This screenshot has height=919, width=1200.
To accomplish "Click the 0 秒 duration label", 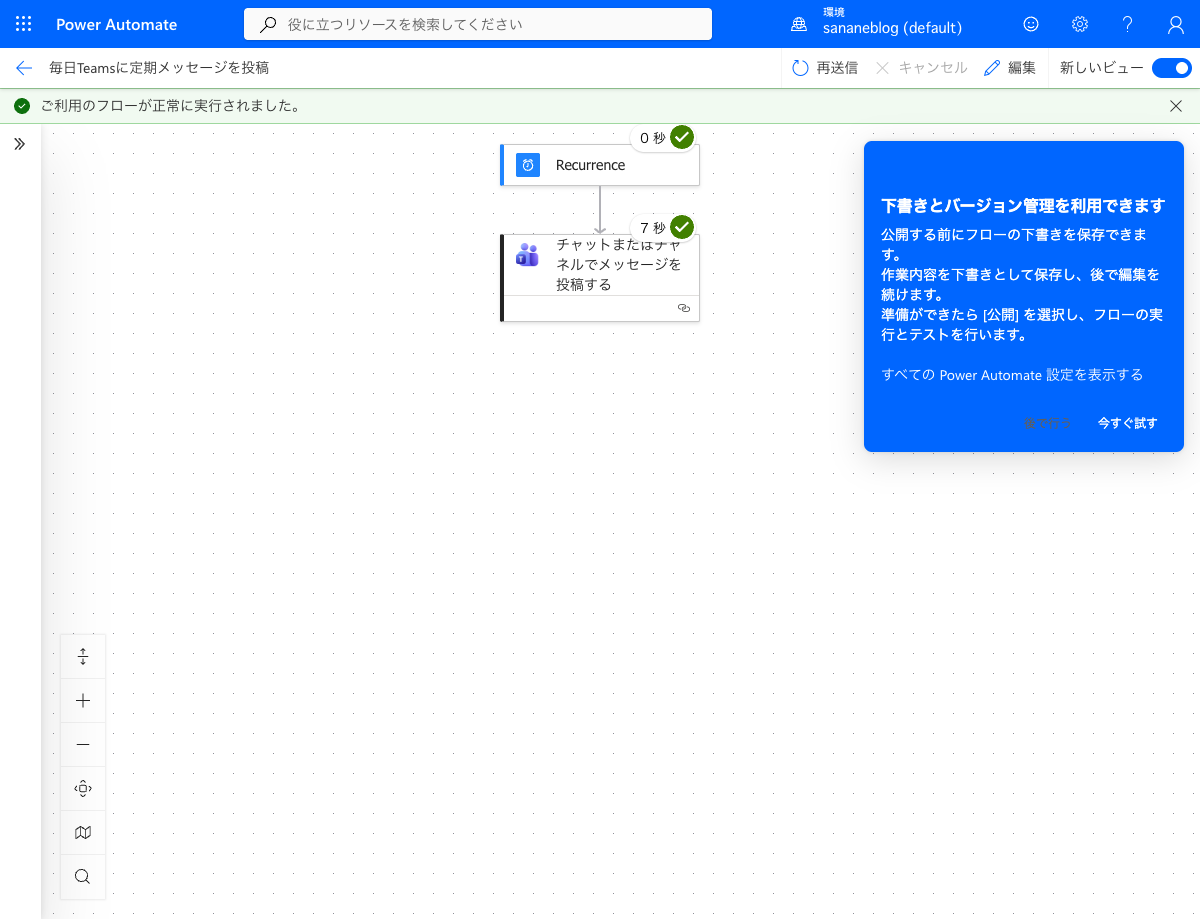I will (653, 138).
